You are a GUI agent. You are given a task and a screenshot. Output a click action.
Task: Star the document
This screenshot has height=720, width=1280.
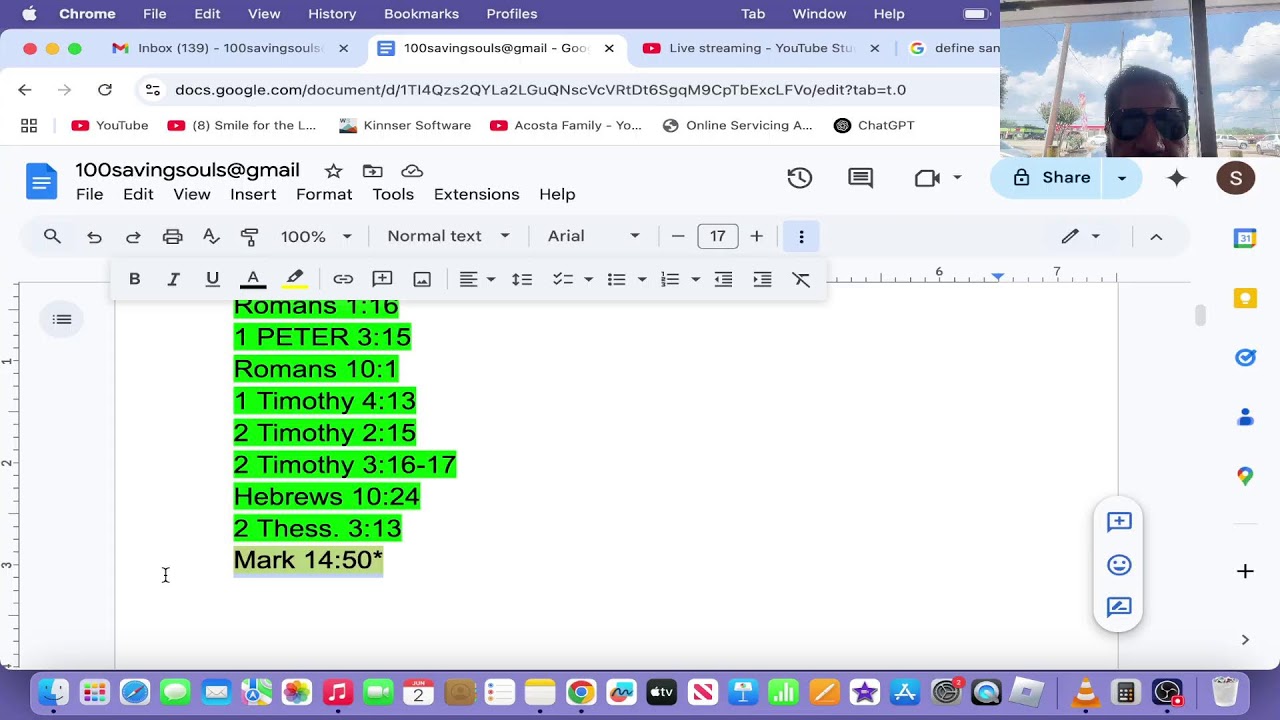coord(333,171)
